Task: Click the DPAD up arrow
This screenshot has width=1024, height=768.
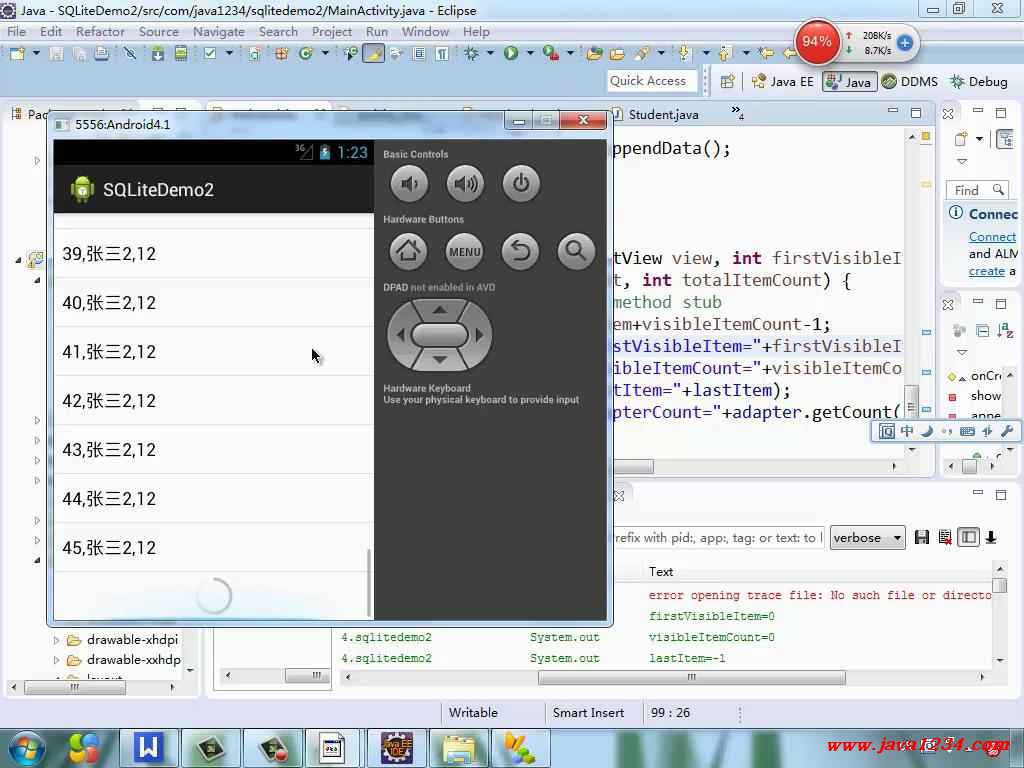Action: [440, 310]
